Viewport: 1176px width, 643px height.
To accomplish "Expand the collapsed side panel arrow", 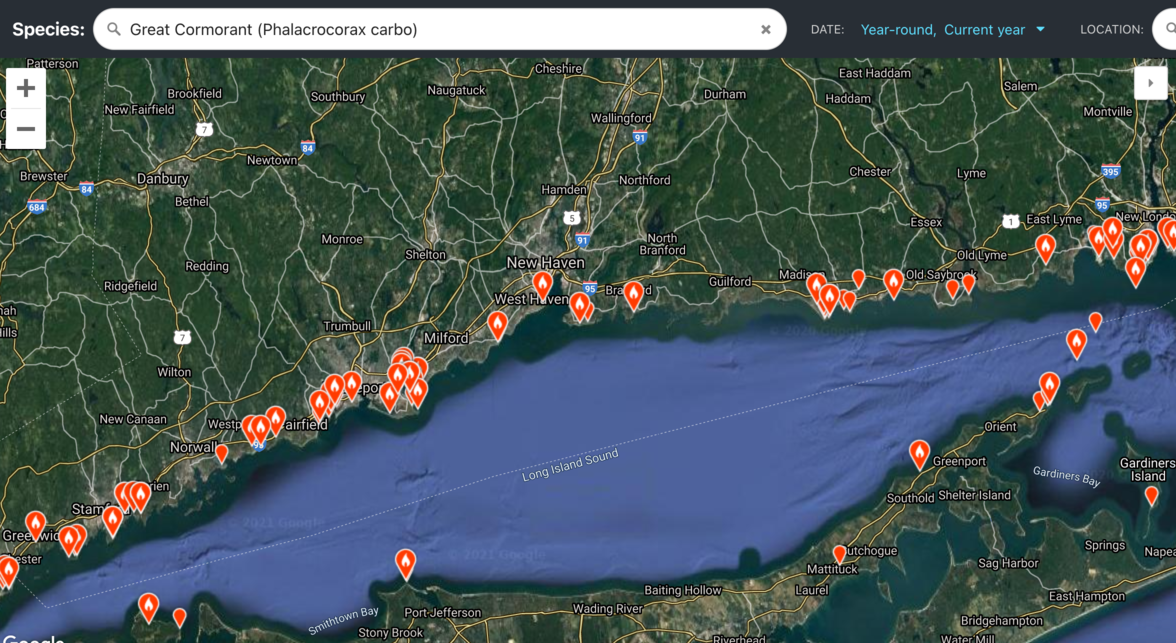I will tap(1150, 83).
